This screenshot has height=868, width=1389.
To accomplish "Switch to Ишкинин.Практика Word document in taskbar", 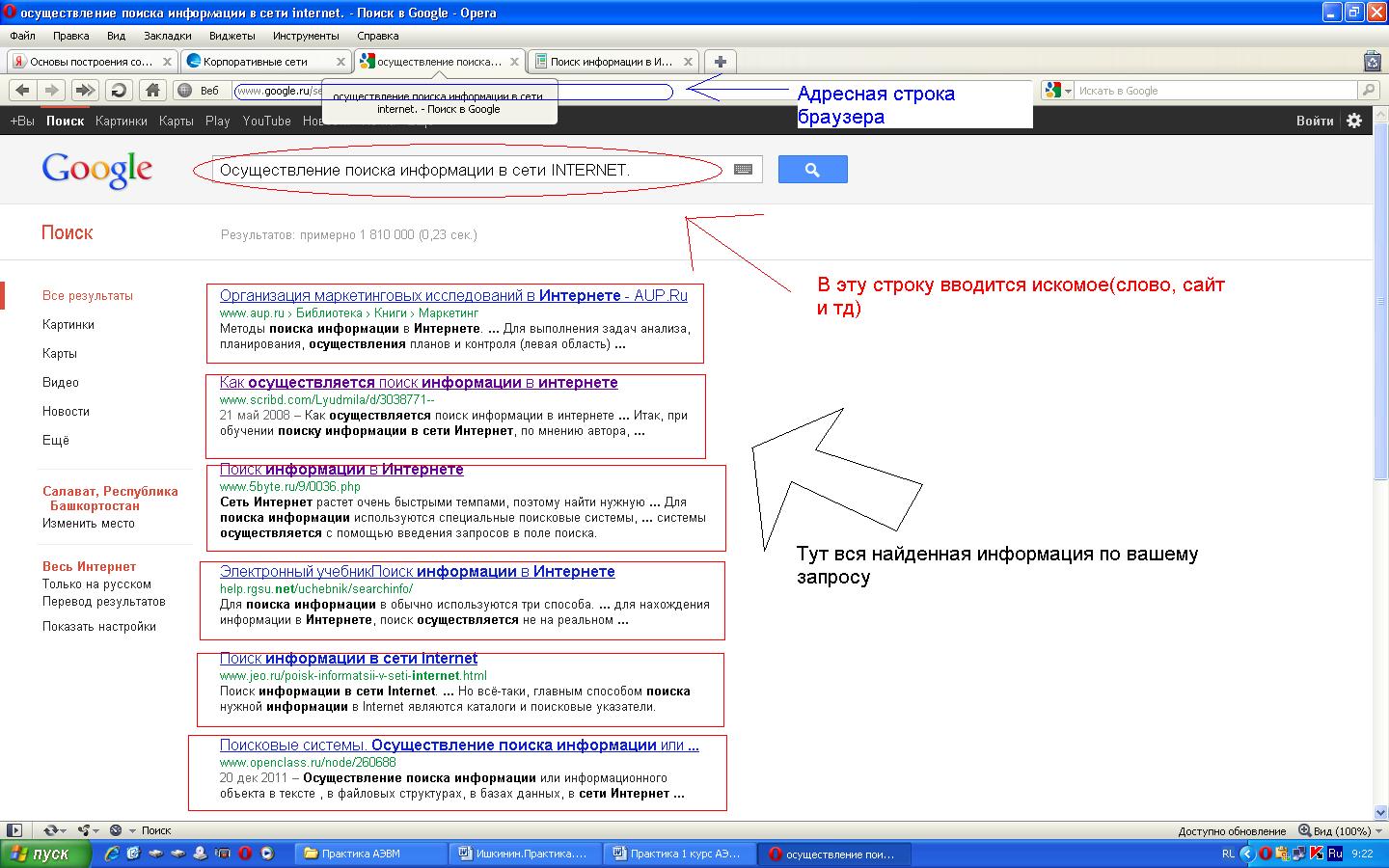I will pos(526,854).
